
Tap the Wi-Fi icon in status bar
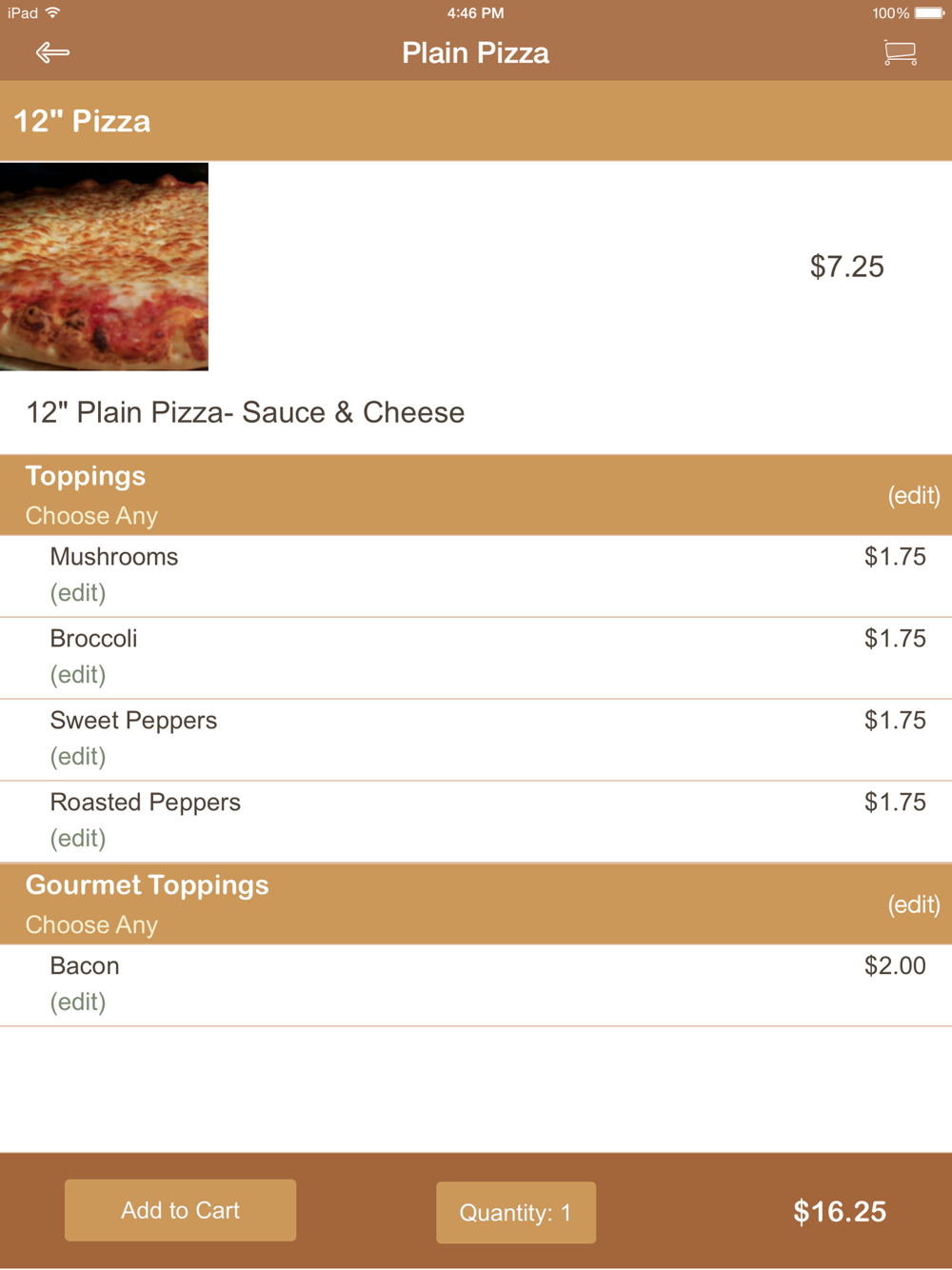click(53, 12)
